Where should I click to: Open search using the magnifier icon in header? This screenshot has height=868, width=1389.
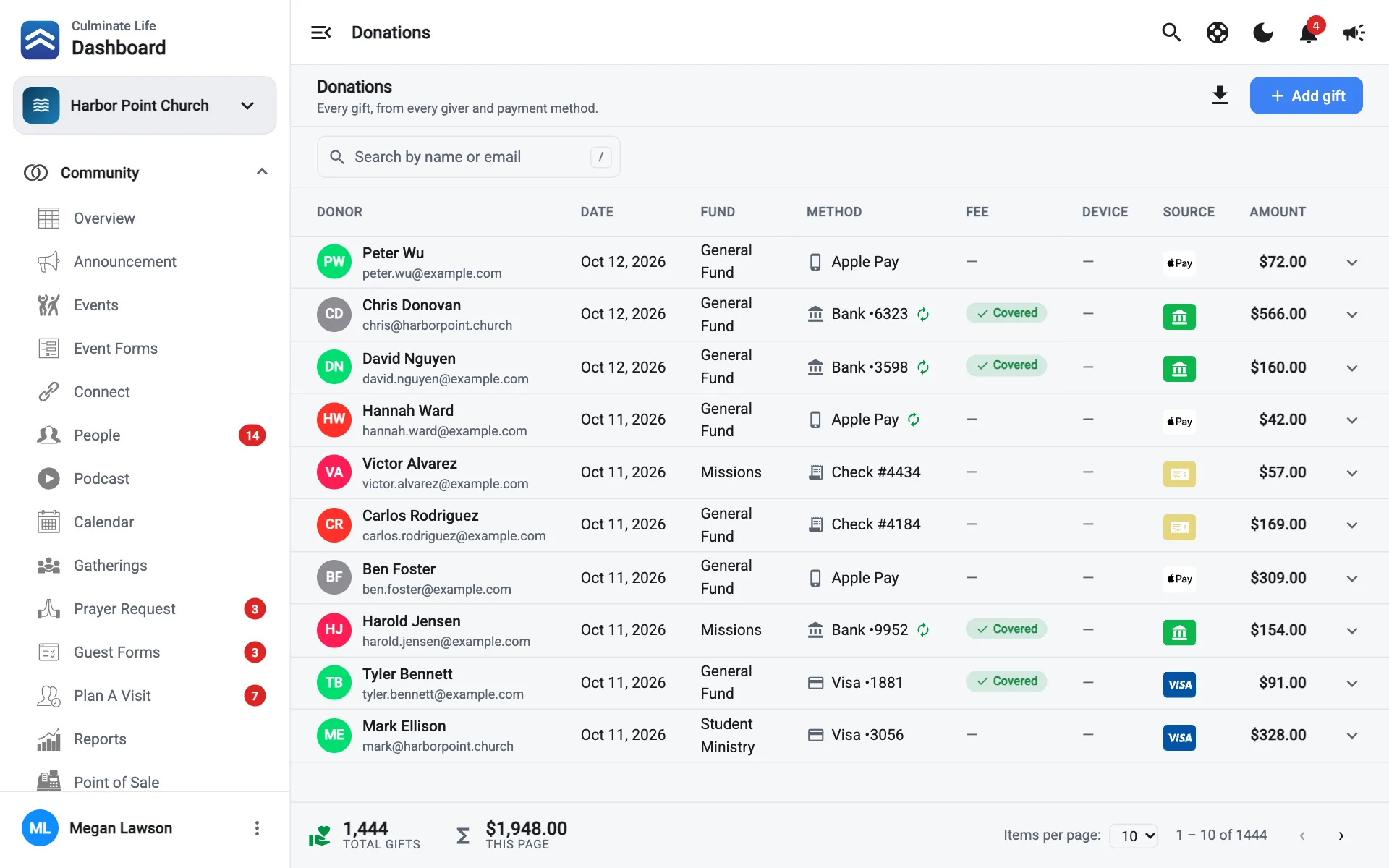[1171, 33]
